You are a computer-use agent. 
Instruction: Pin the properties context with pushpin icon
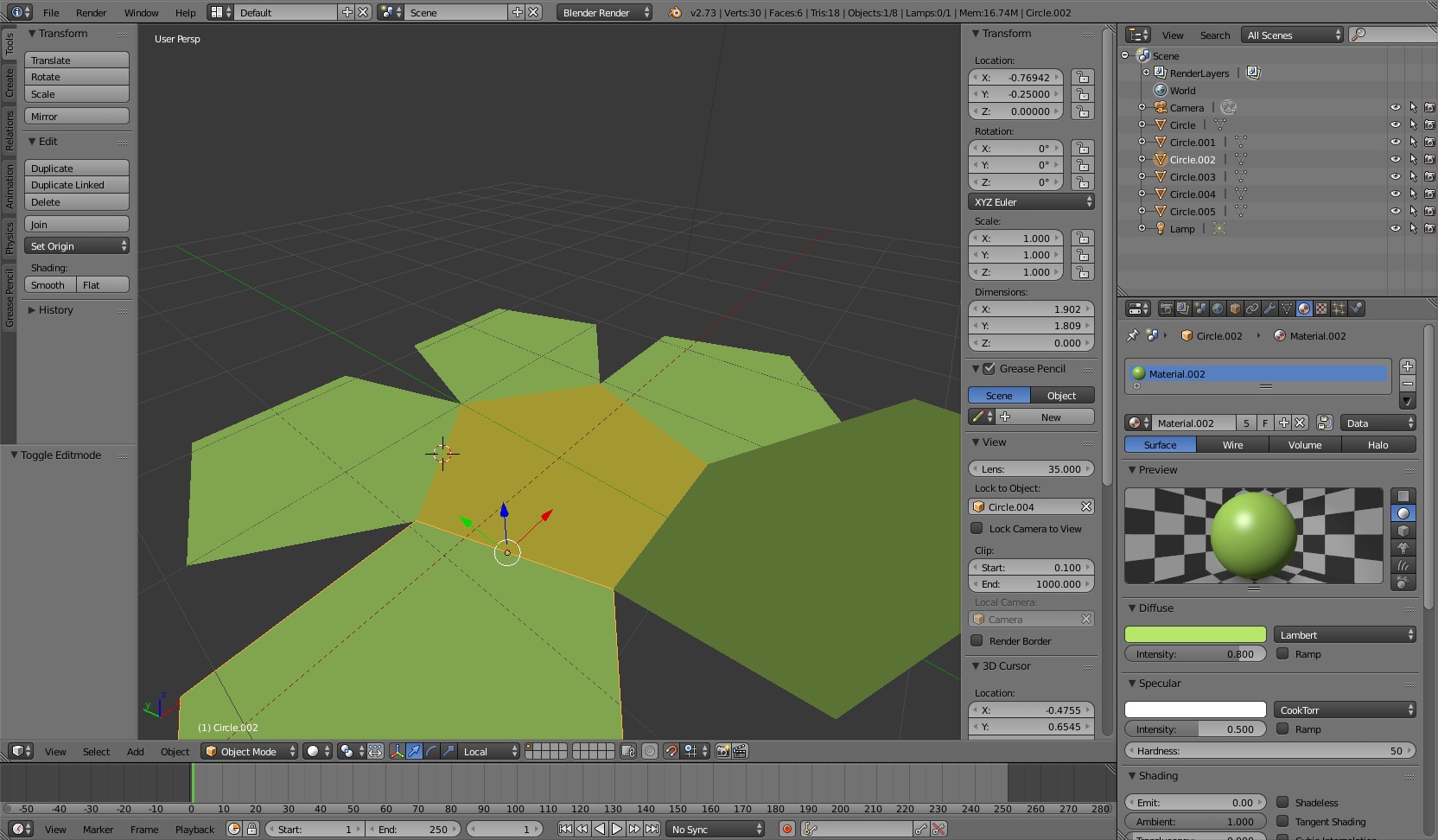tap(1133, 335)
